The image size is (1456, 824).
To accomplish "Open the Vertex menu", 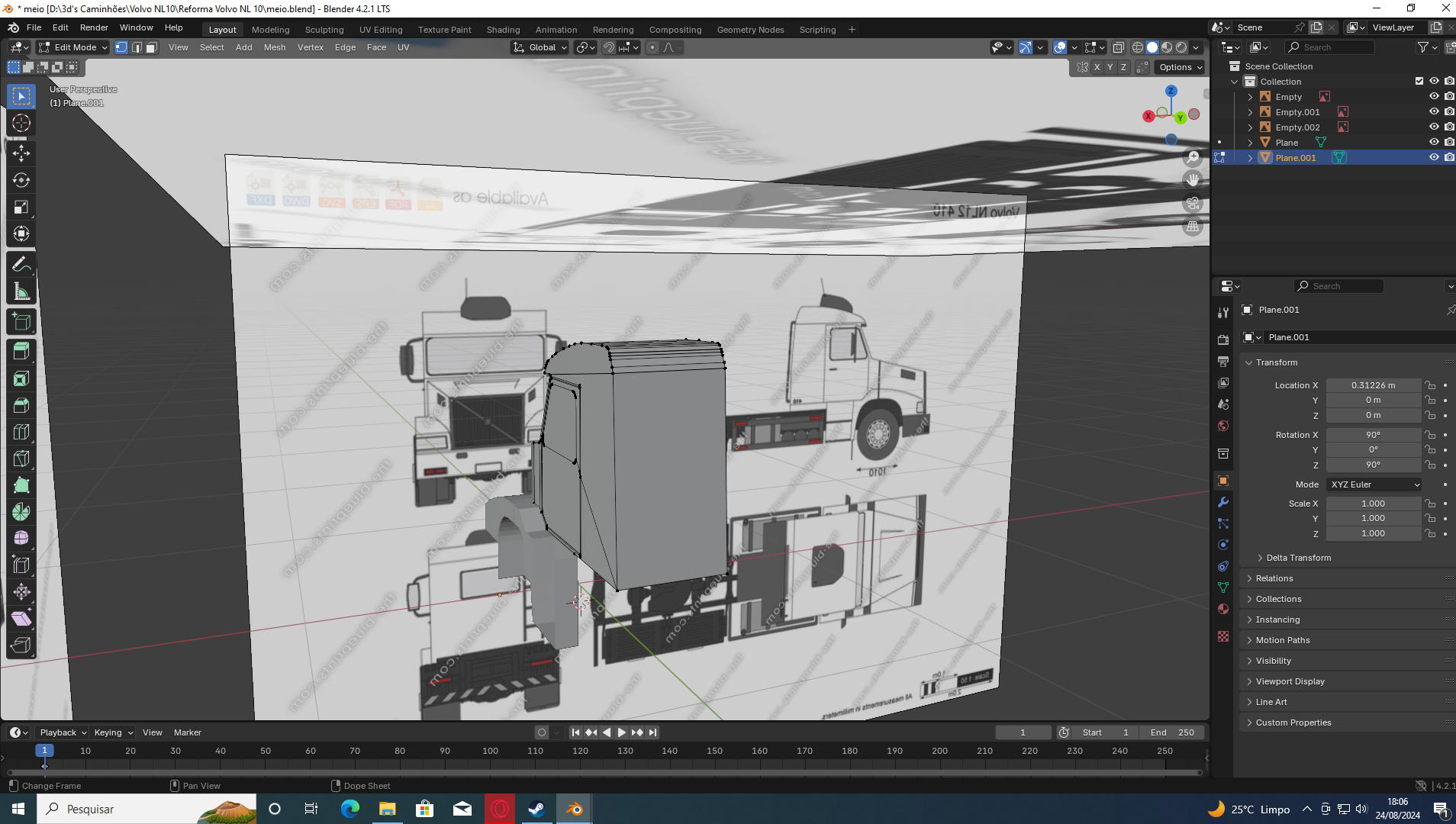I will [x=311, y=47].
